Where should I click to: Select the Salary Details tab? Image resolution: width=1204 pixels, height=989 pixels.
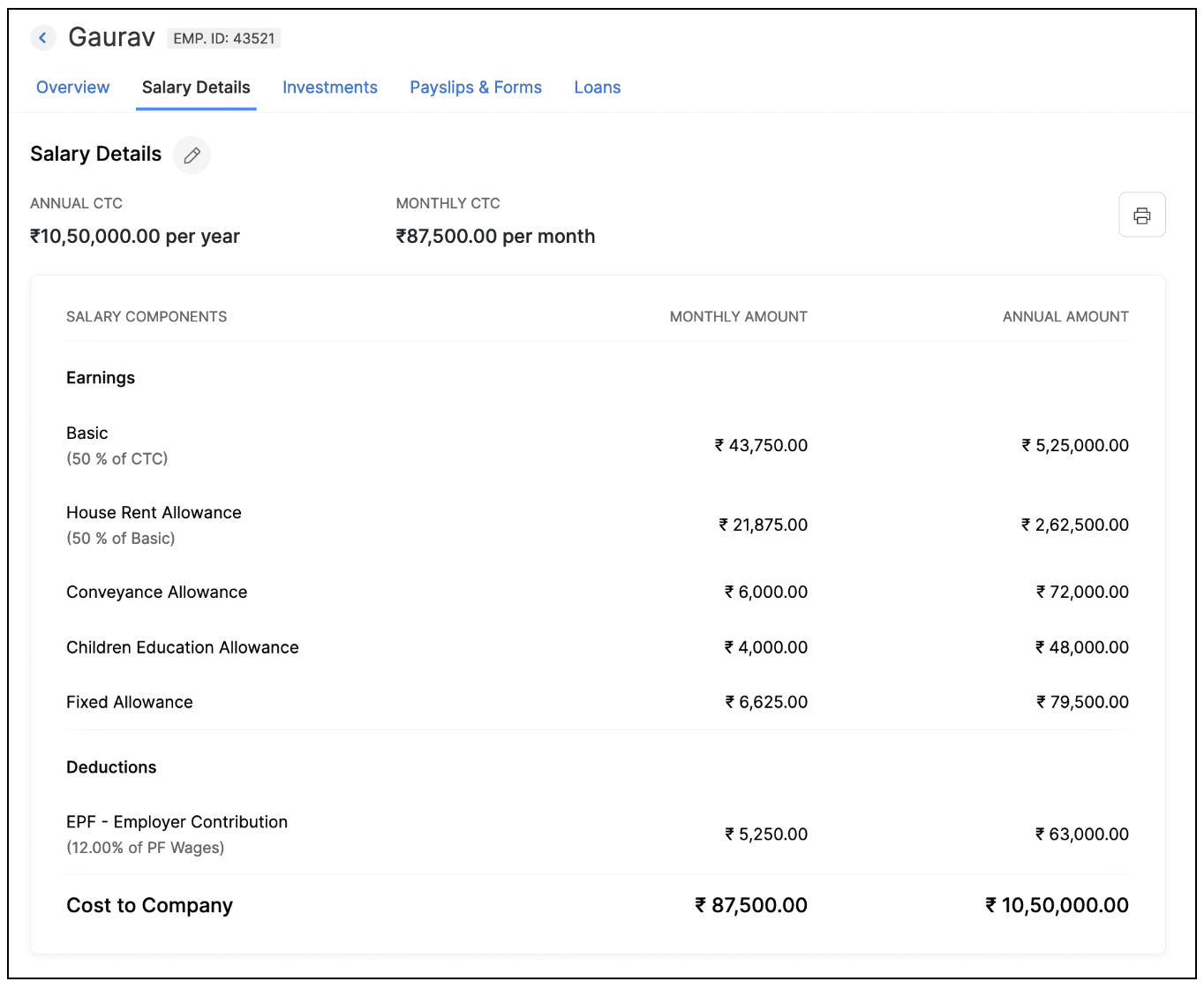point(196,87)
